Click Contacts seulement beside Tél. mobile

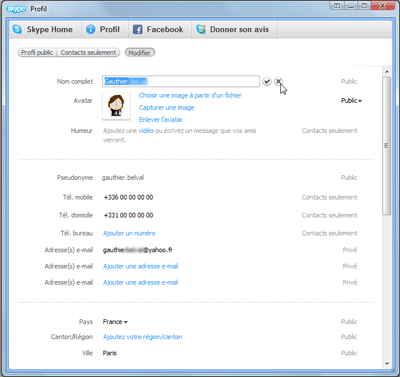pyautogui.click(x=329, y=197)
